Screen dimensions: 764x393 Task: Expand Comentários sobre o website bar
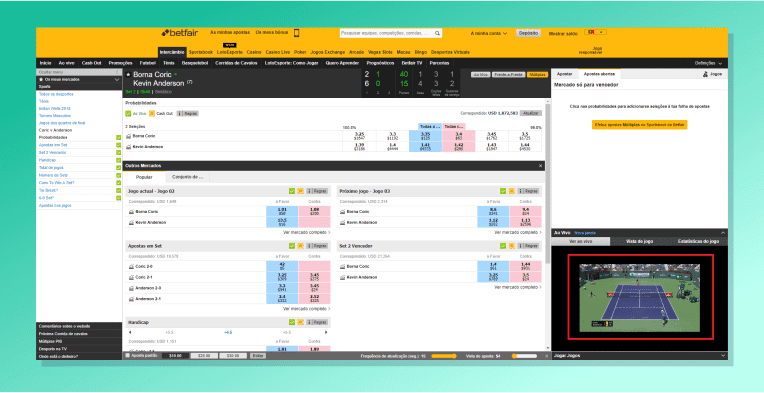[x=79, y=326]
